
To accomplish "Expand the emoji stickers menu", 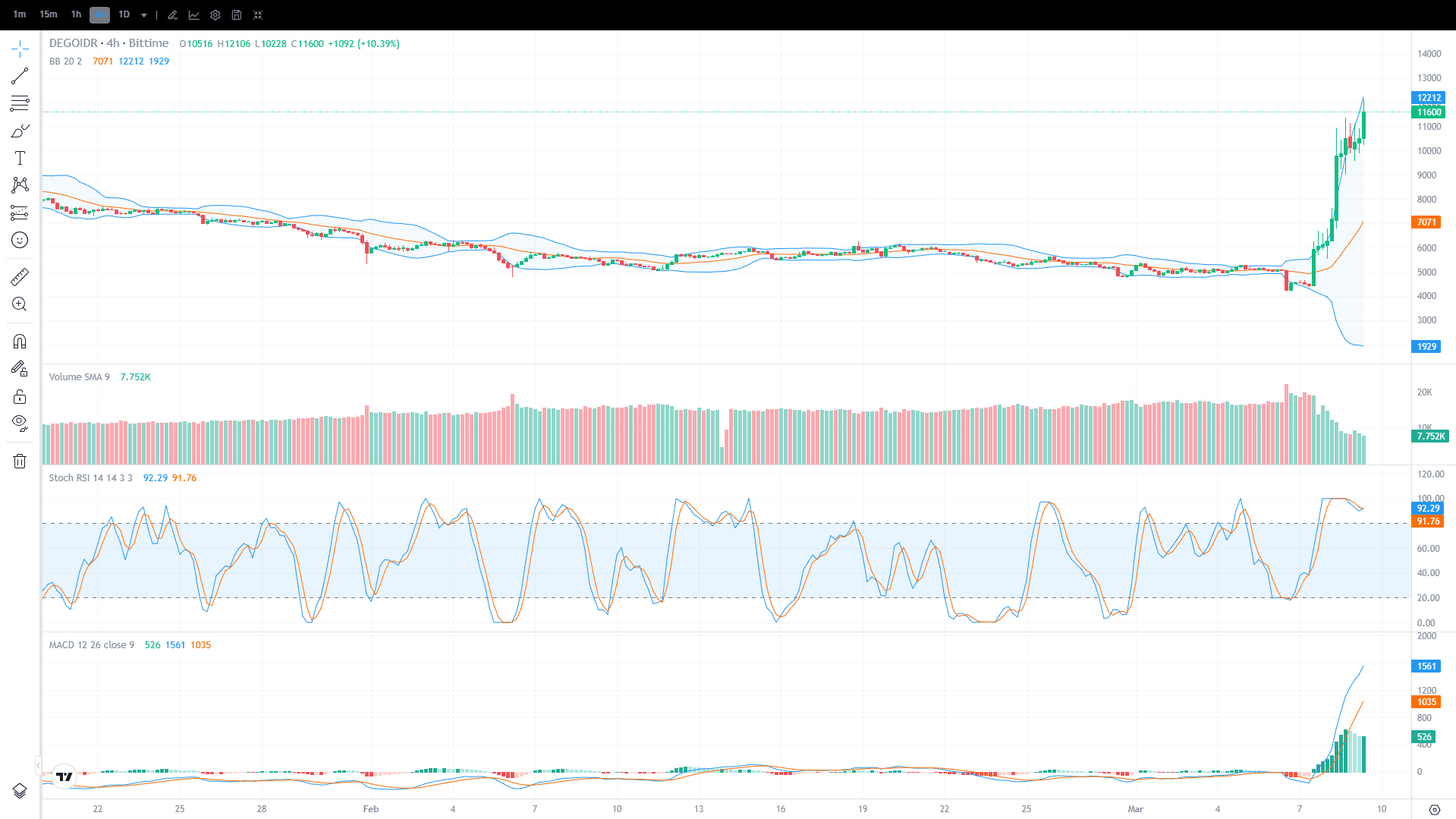I will coord(20,240).
